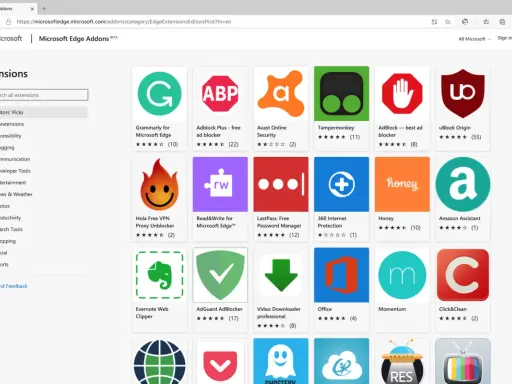Select the Entertainment category
Screen dimensions: 512x384
pos(13,182)
